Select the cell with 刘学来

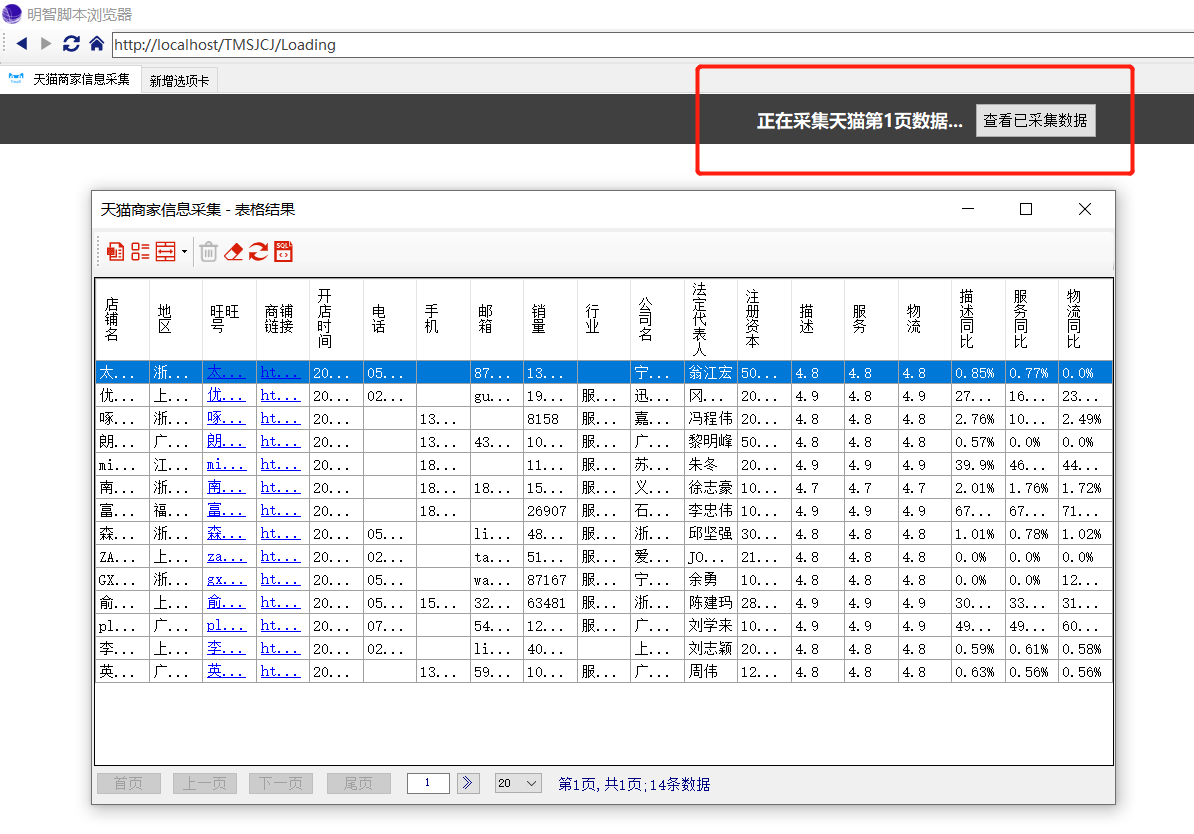click(711, 626)
